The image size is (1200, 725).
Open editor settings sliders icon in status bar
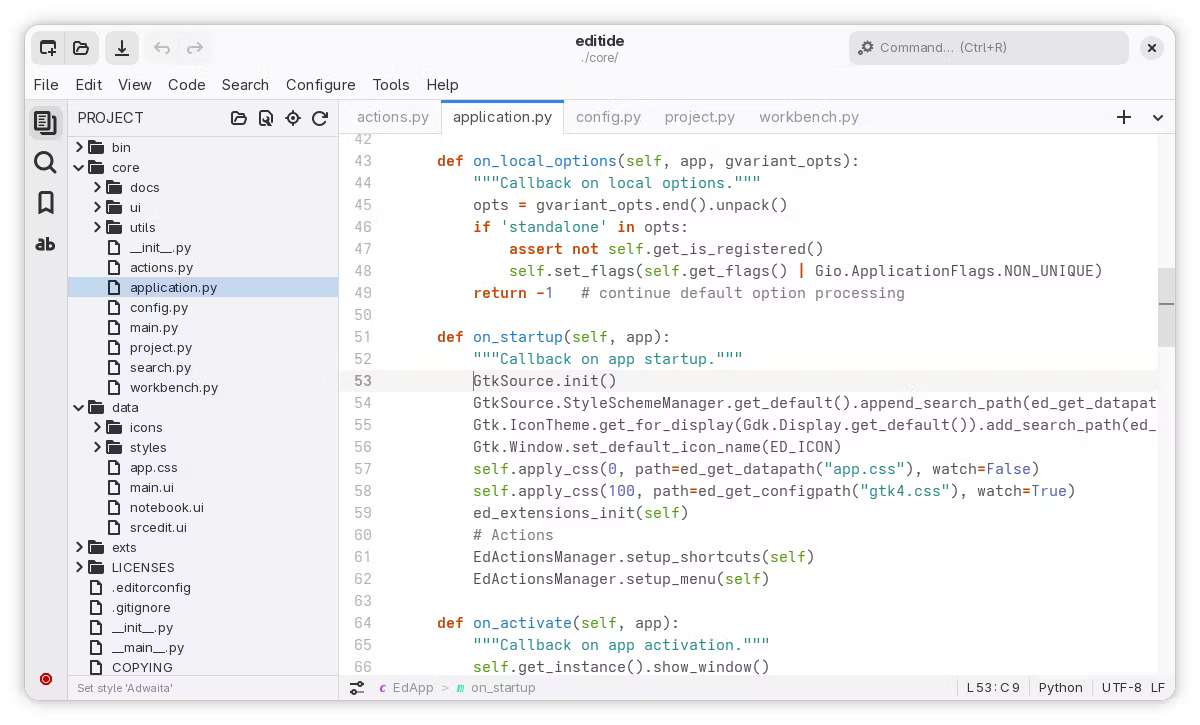(357, 688)
